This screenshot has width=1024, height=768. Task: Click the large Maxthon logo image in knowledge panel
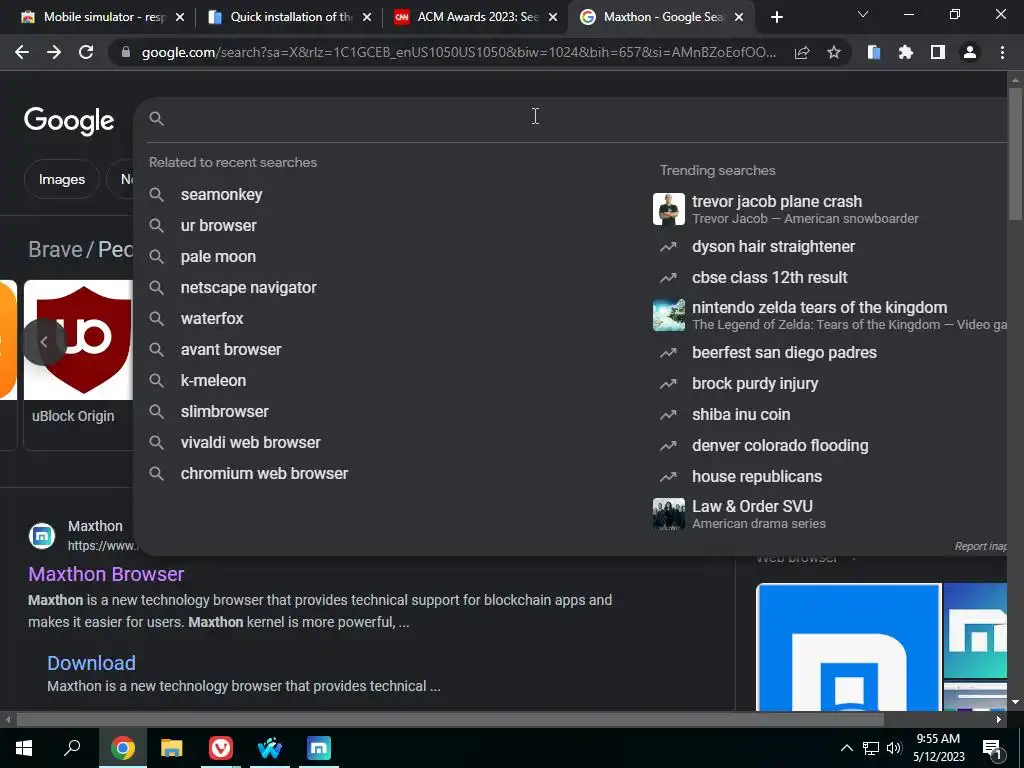pos(848,647)
